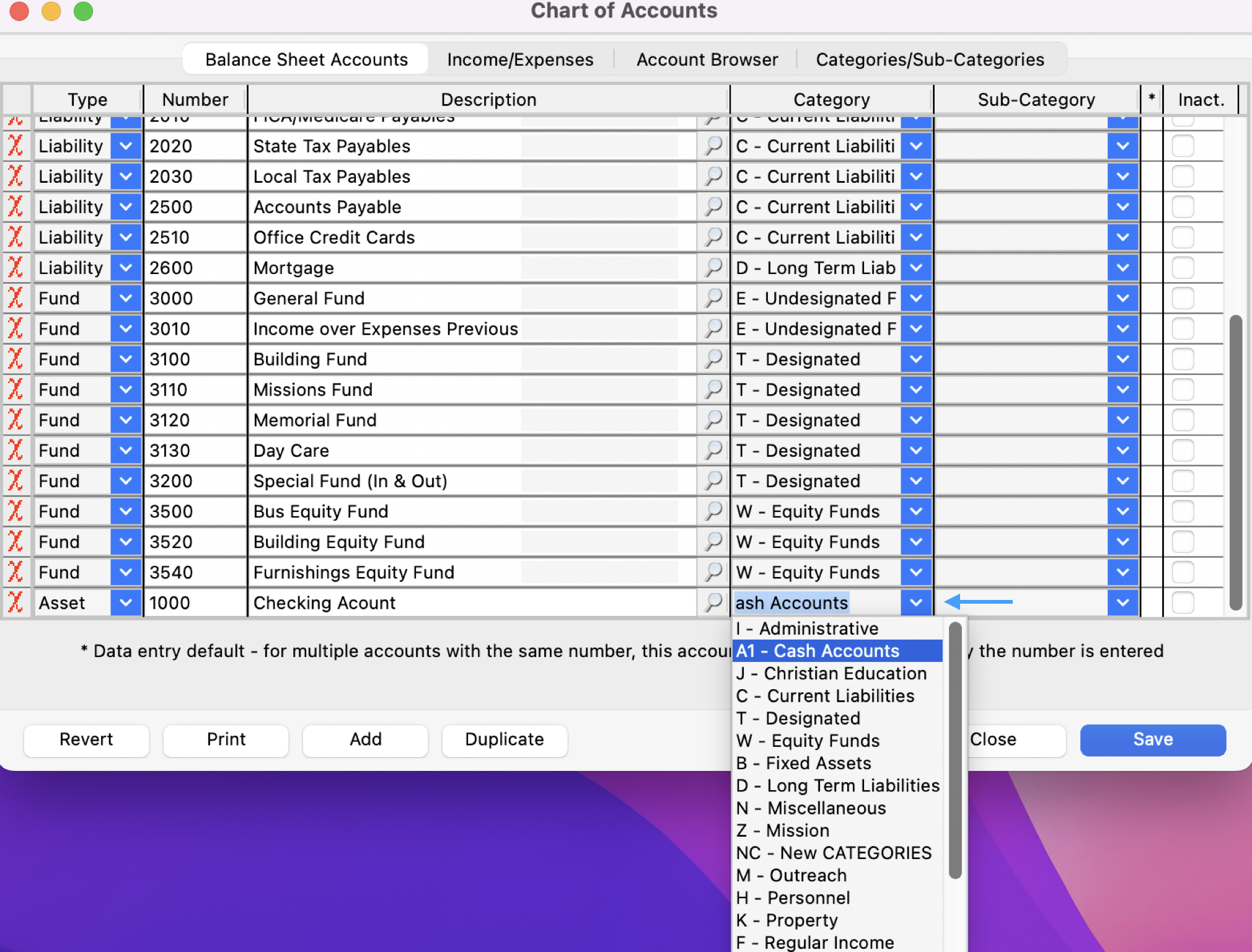Open Sub-Category dropdown for Bus Equity Fund
The image size is (1252, 952).
tap(1122, 511)
